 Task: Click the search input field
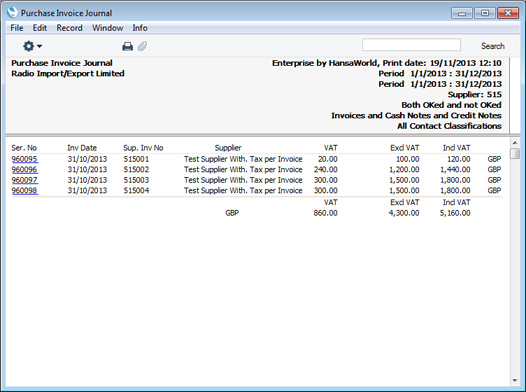(411, 45)
